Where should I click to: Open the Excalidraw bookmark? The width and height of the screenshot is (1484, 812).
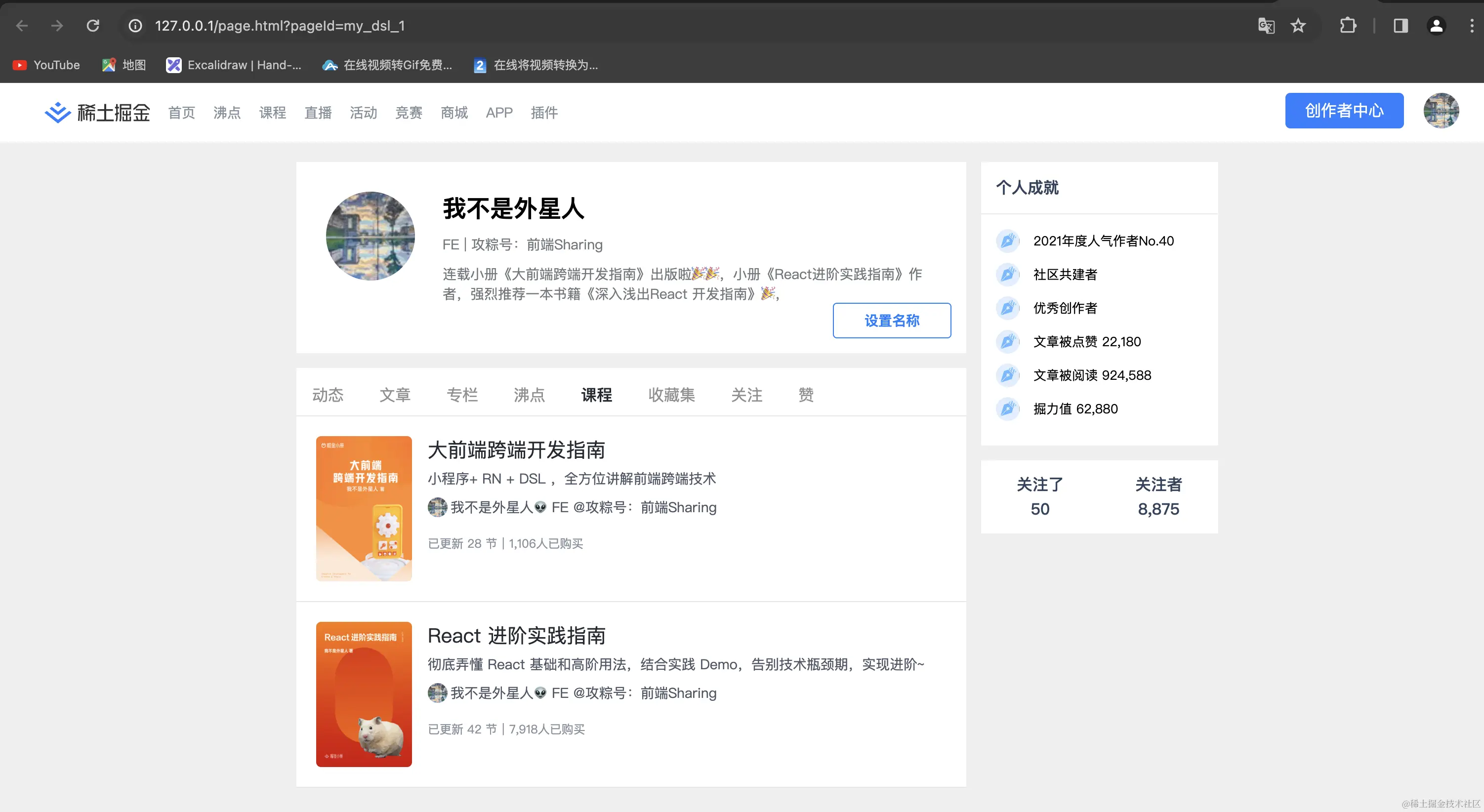(234, 65)
